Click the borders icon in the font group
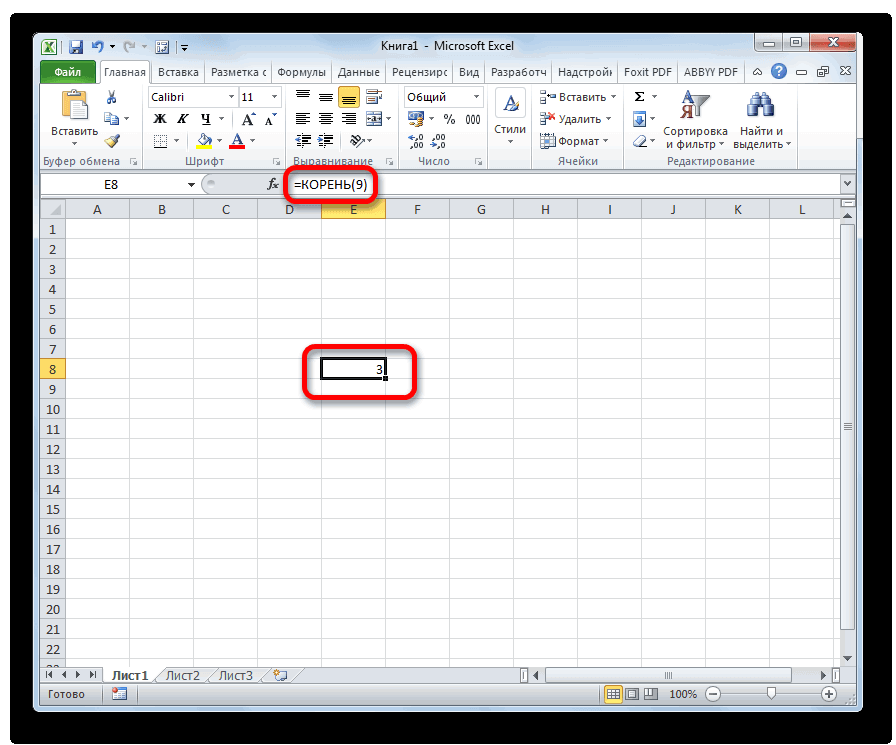Image resolution: width=896 pixels, height=745 pixels. [161, 141]
